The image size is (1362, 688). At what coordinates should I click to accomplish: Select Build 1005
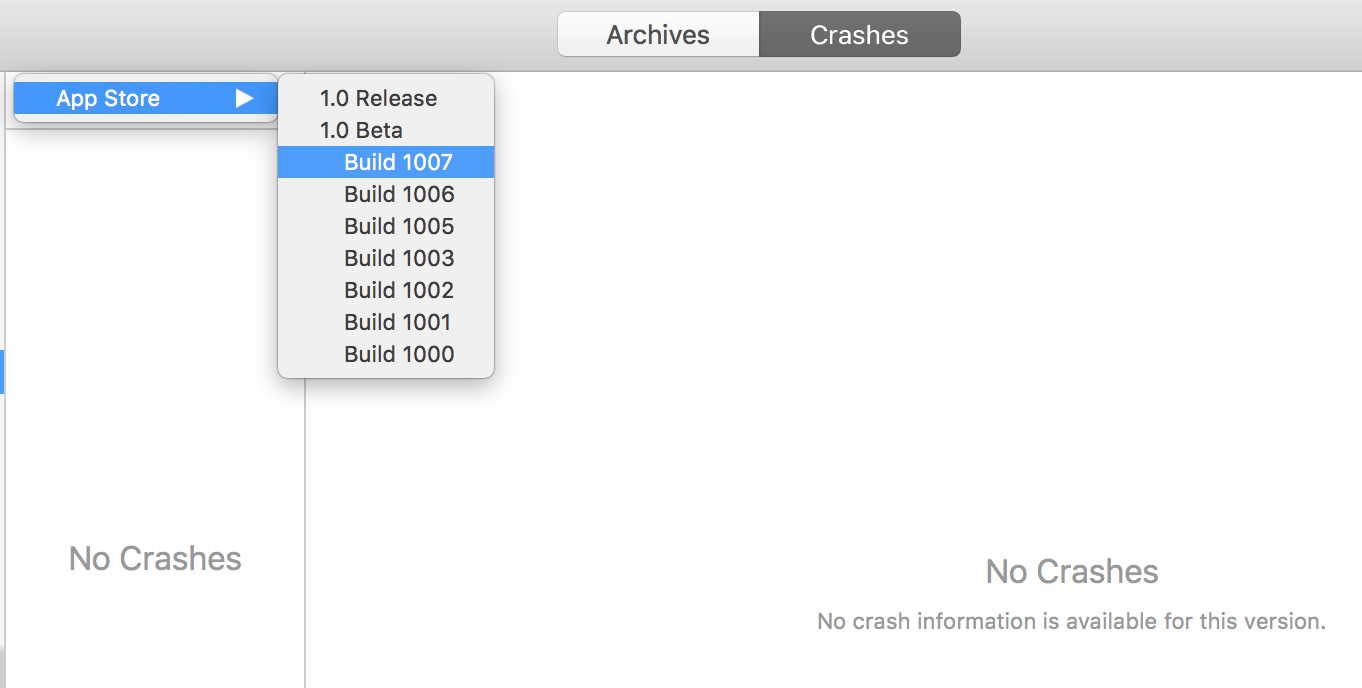pos(398,226)
